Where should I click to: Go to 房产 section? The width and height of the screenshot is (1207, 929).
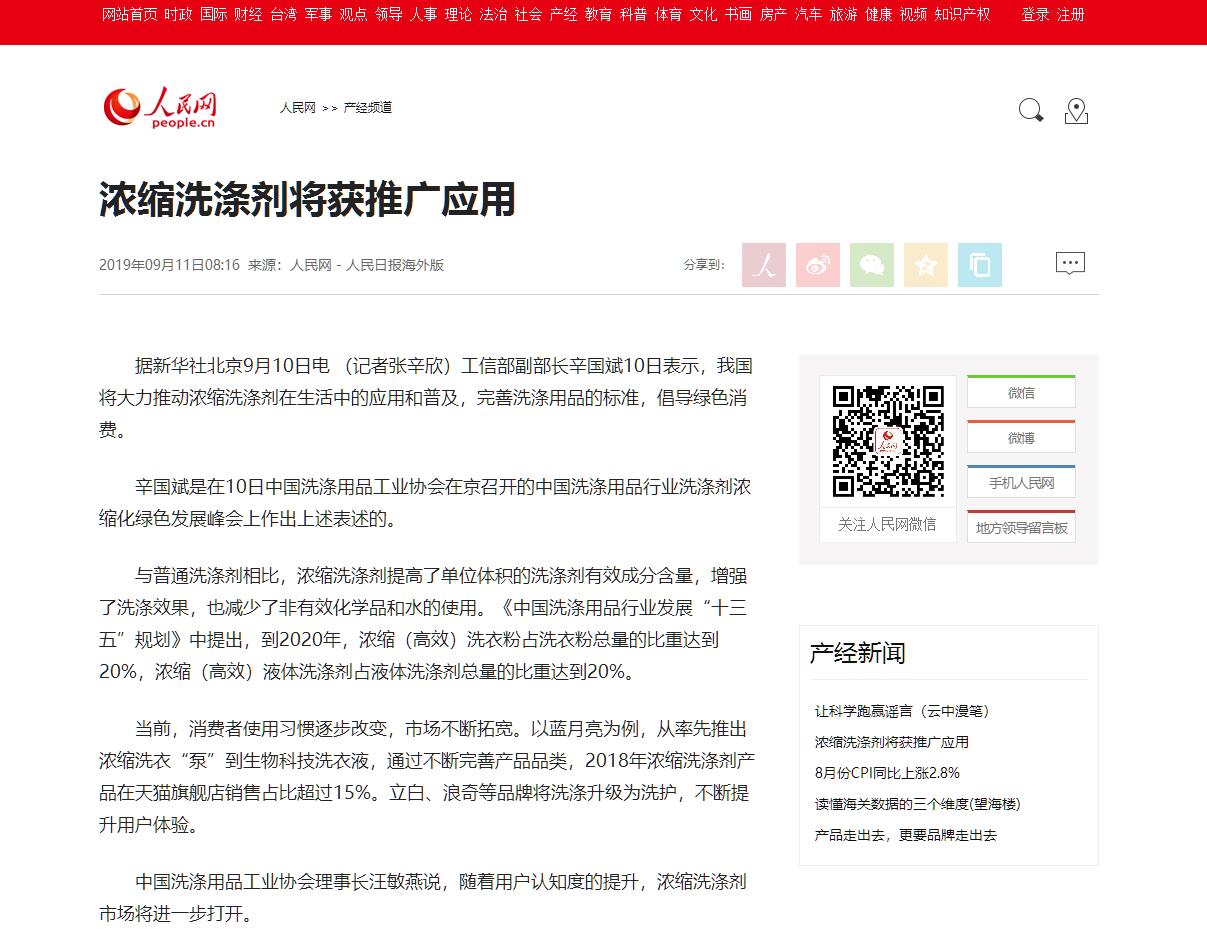(774, 15)
